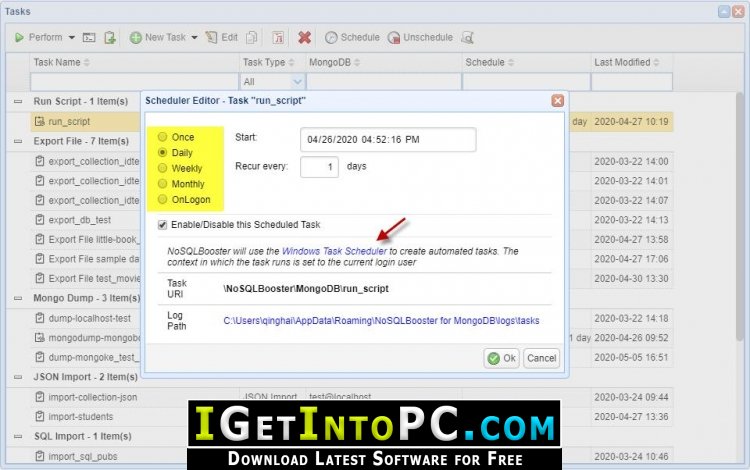The width and height of the screenshot is (750, 470).
Task: Select the OnLogon schedule option
Action: [x=163, y=199]
